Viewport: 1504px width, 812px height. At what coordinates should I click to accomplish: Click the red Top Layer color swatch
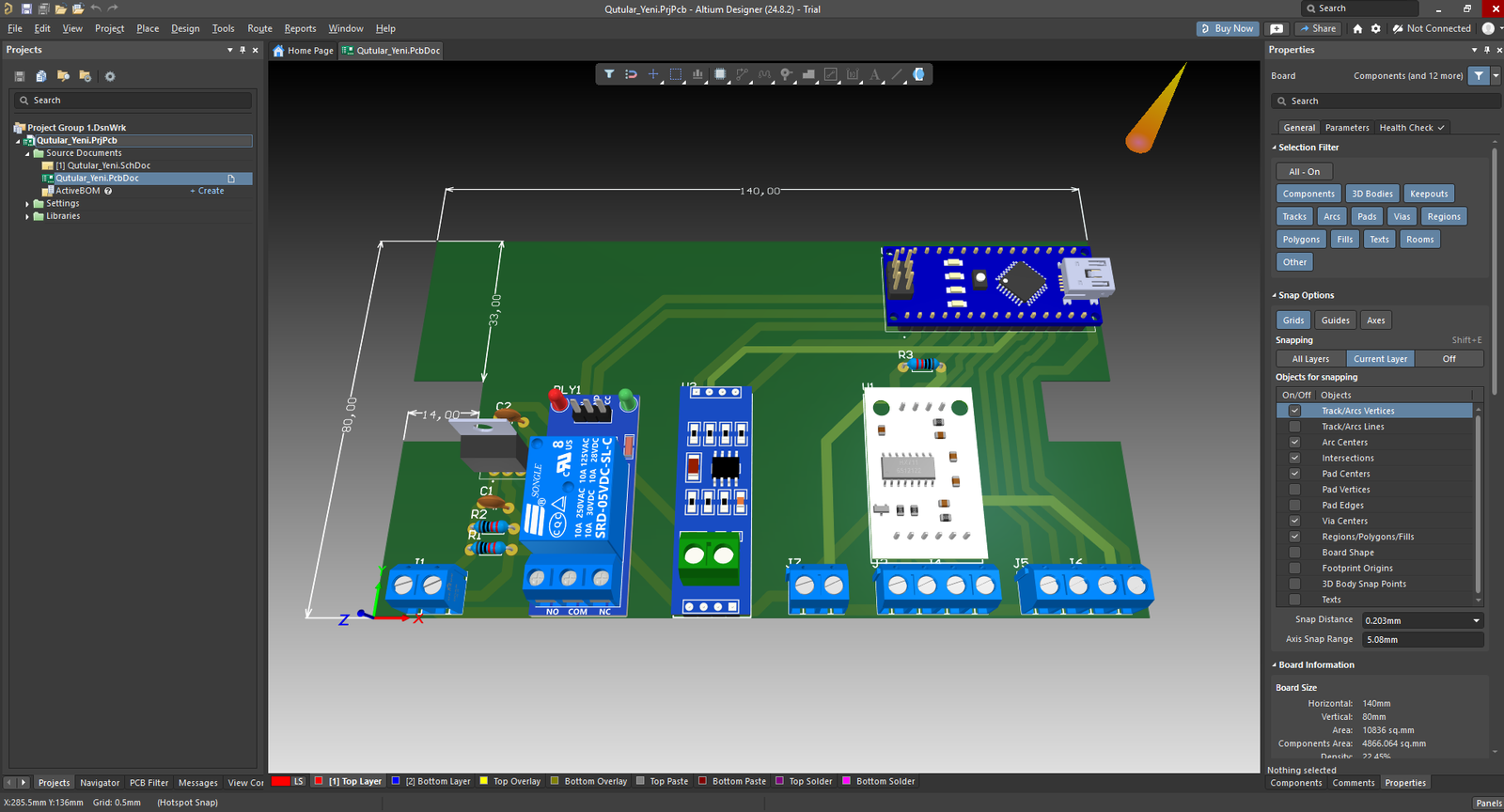(319, 781)
